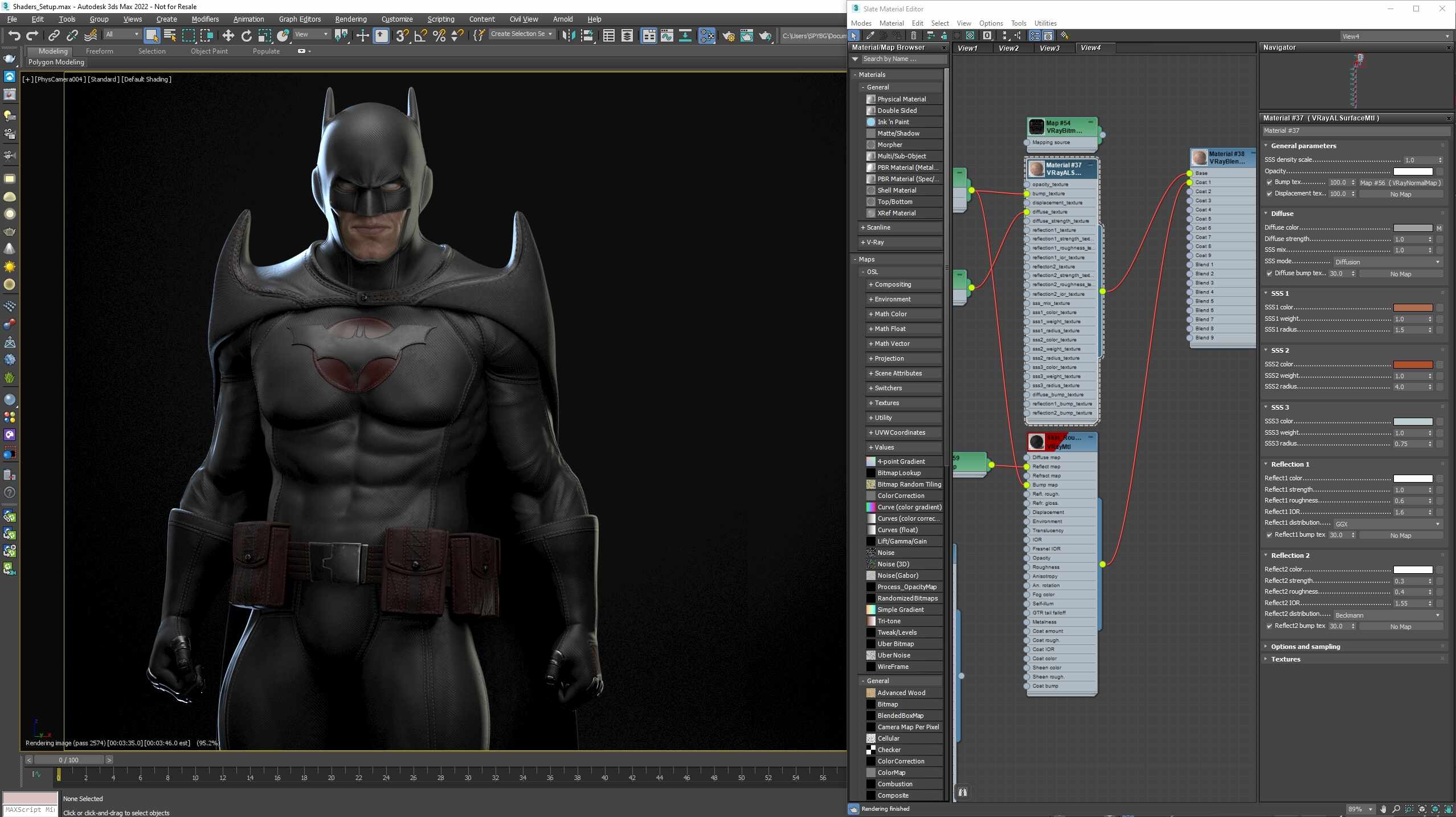Click the Undo arrow icon
The image size is (1456, 817).
pyautogui.click(x=14, y=36)
